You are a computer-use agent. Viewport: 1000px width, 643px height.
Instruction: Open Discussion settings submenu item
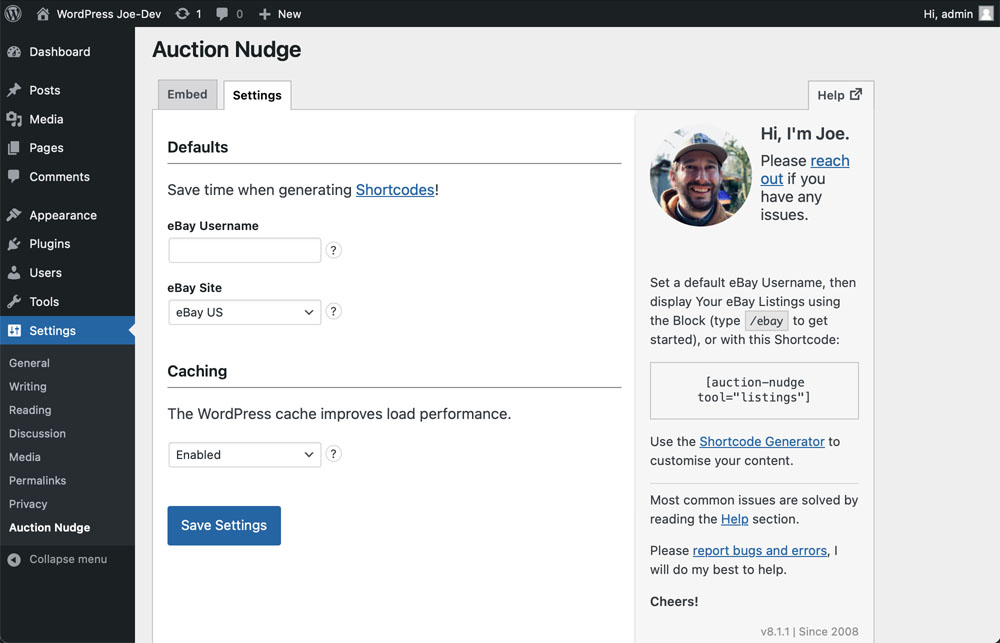[37, 434]
